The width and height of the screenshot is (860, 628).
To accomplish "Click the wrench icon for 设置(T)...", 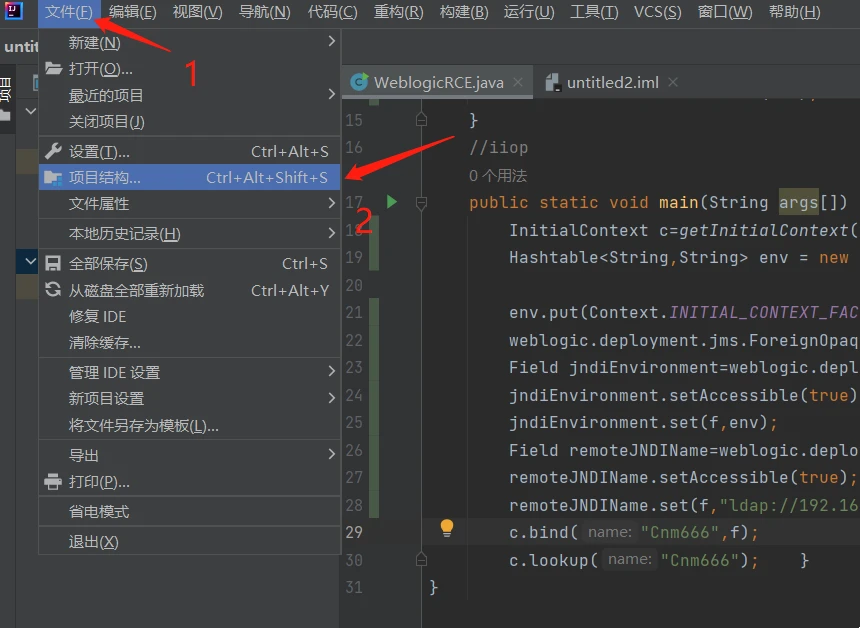I will [x=53, y=151].
